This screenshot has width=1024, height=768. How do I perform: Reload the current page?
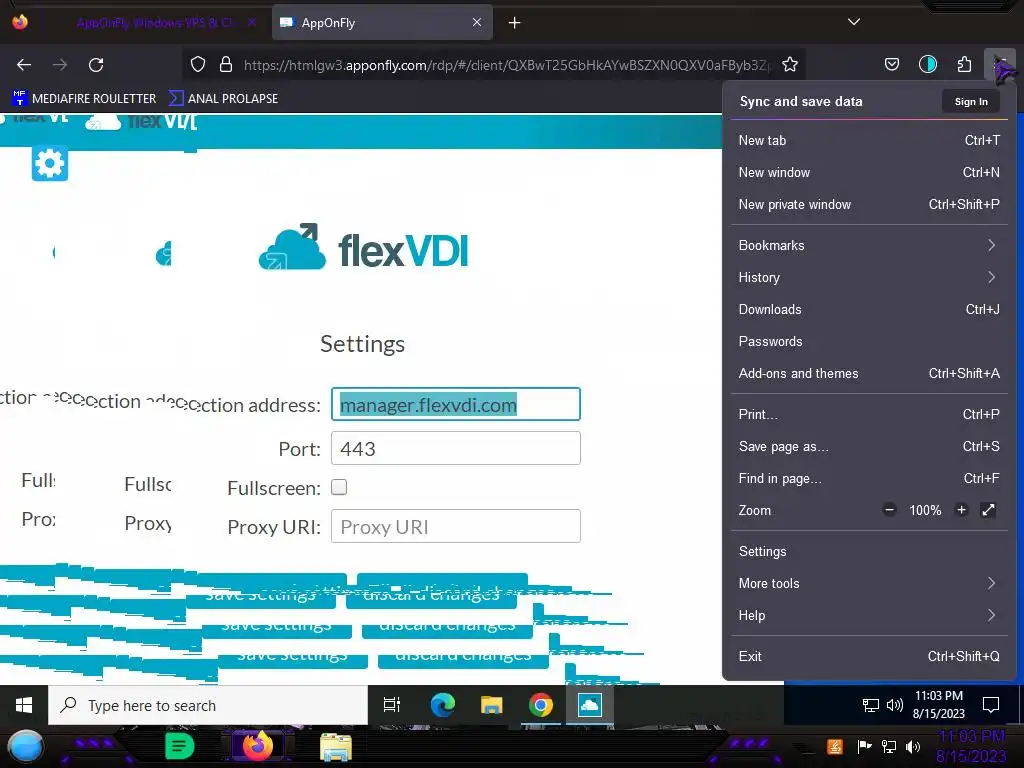pos(96,65)
